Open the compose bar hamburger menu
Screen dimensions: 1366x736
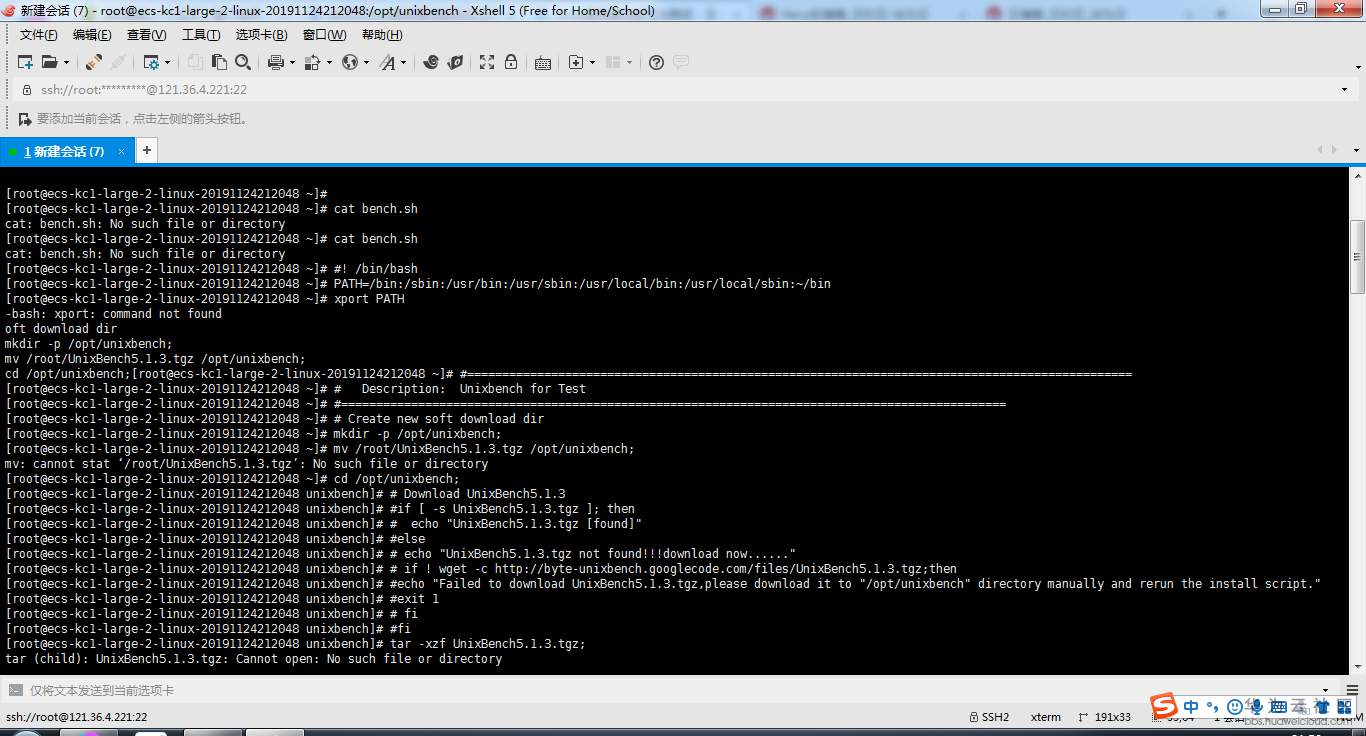point(1351,690)
